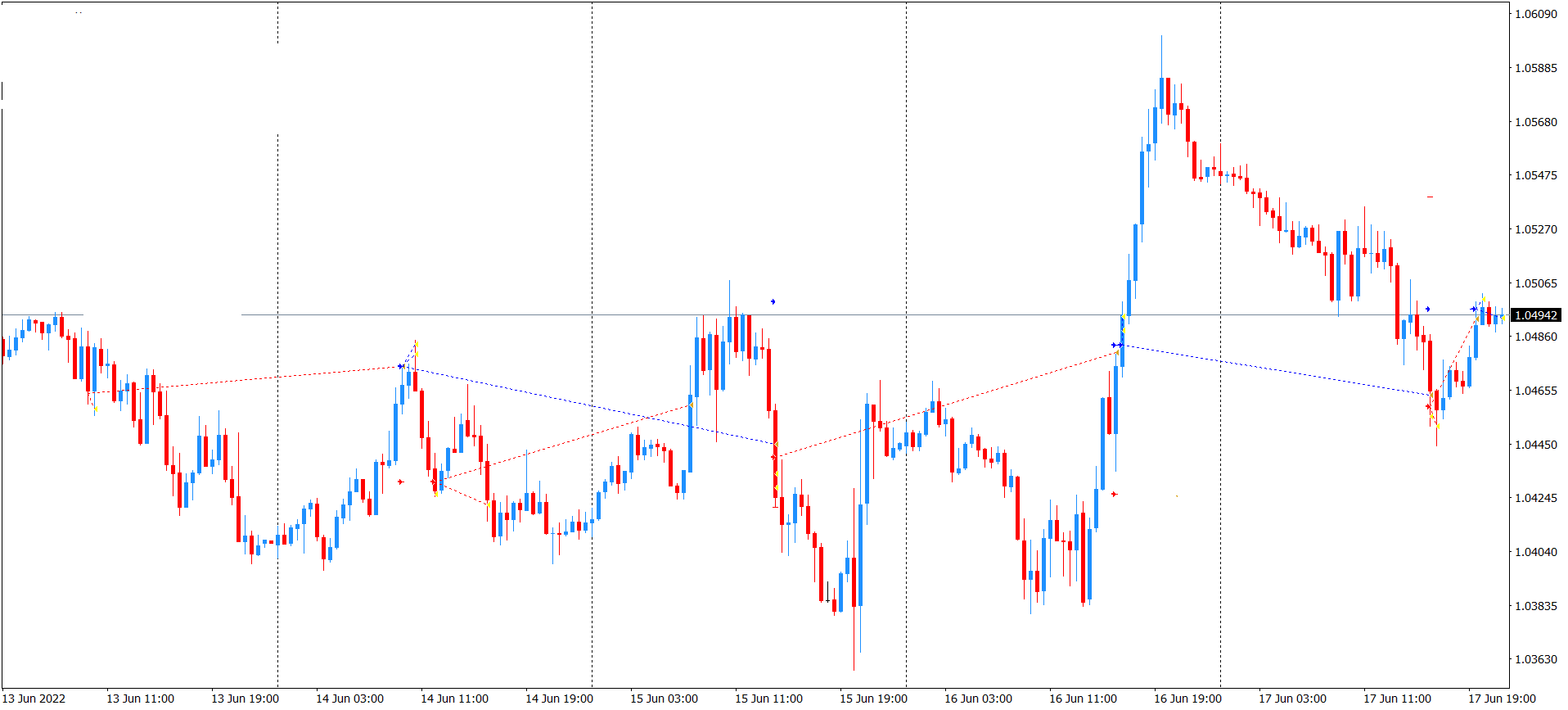Select the 1.05680 price axis value
Viewport: 1568px width, 710px height.
coord(1536,122)
